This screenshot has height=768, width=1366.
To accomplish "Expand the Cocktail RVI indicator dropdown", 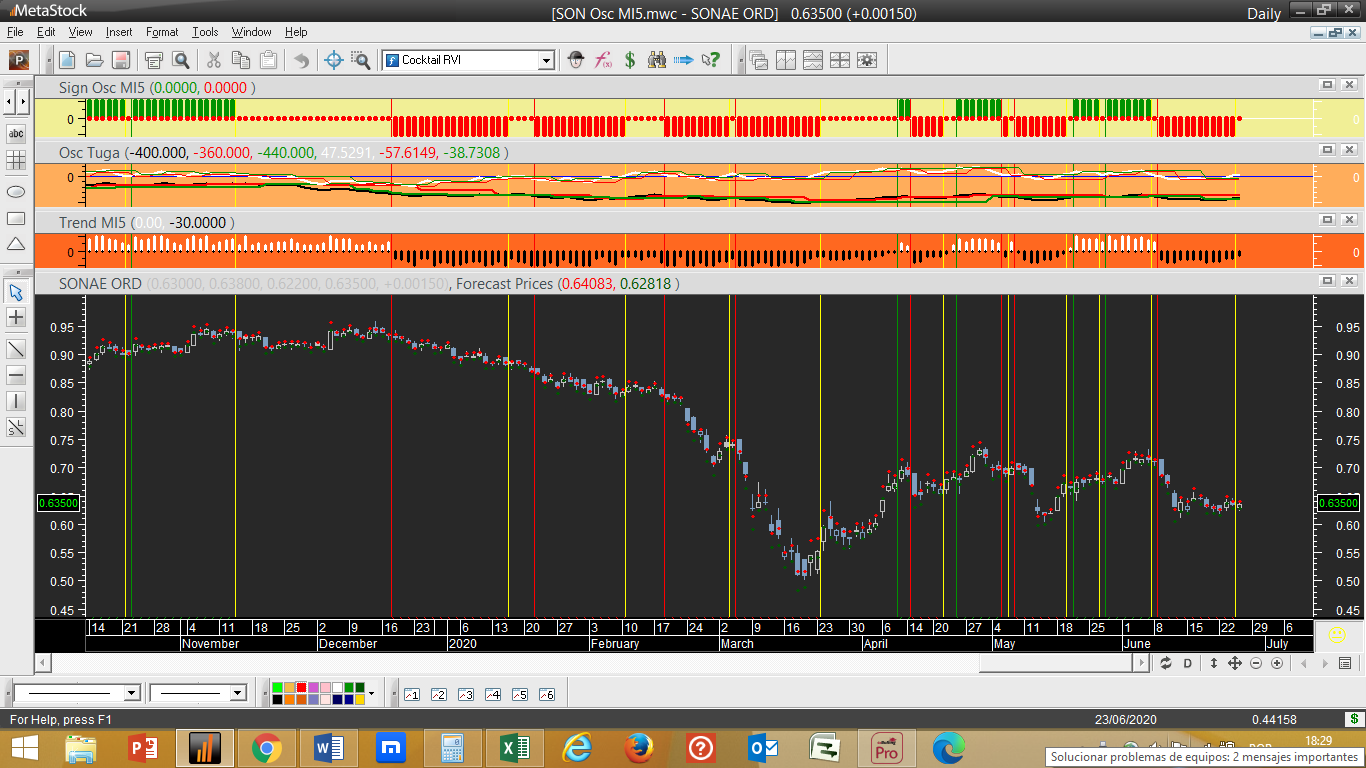I will click(x=546, y=60).
